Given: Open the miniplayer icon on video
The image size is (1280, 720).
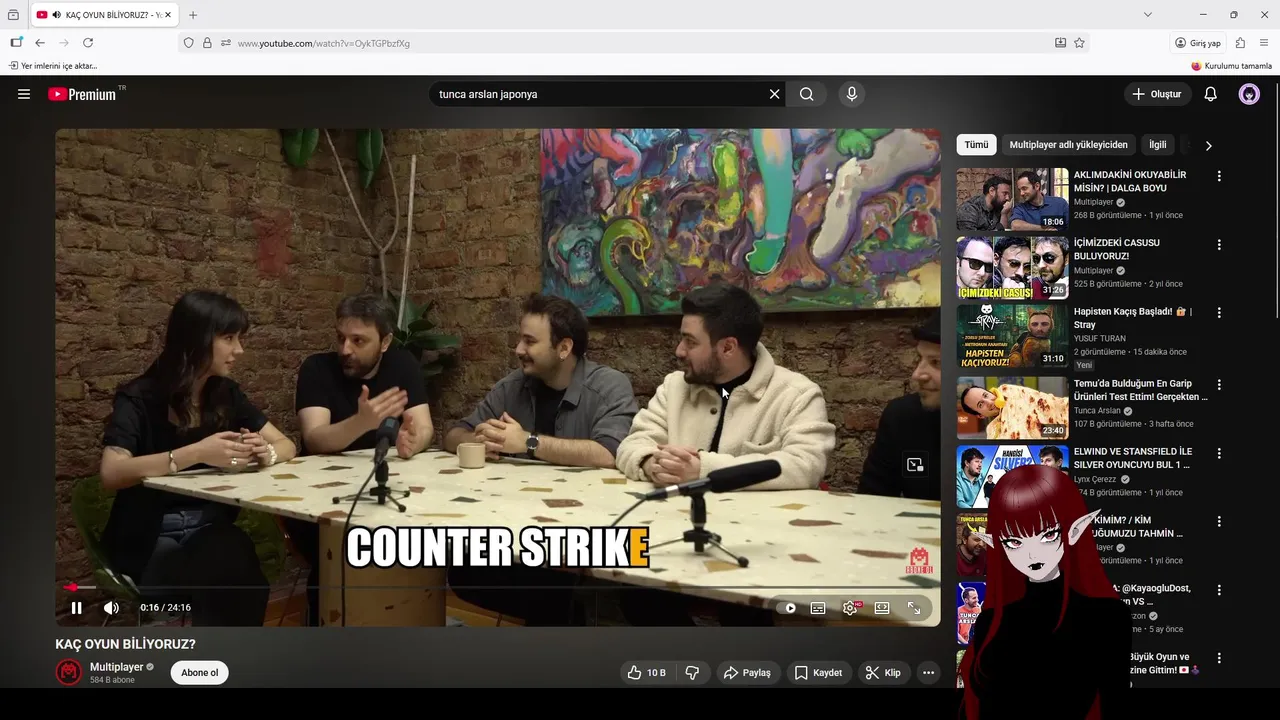Looking at the screenshot, I should coord(915,465).
